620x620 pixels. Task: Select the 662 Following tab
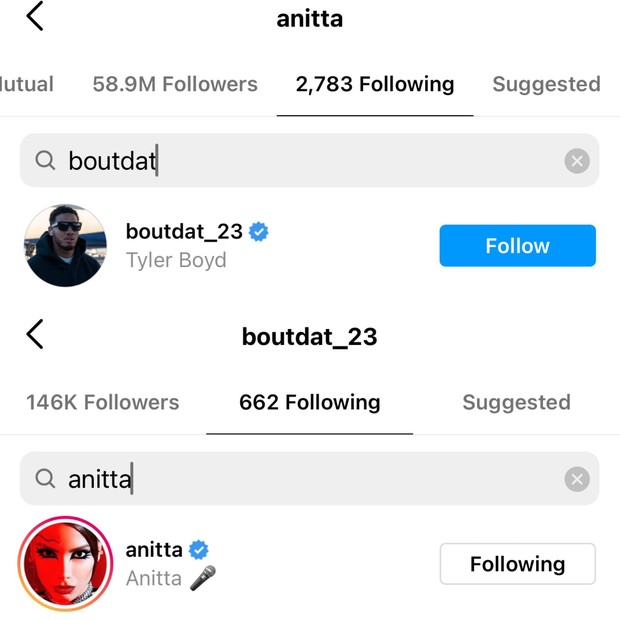[310, 403]
